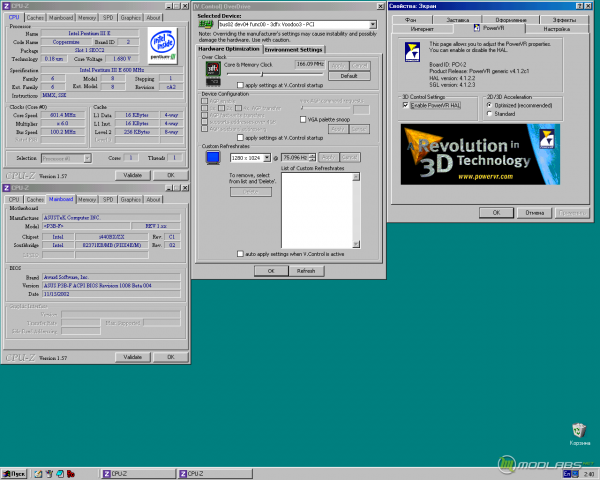Click the display tray icon beside language indicator
This screenshot has height=480, width=600.
point(575,474)
